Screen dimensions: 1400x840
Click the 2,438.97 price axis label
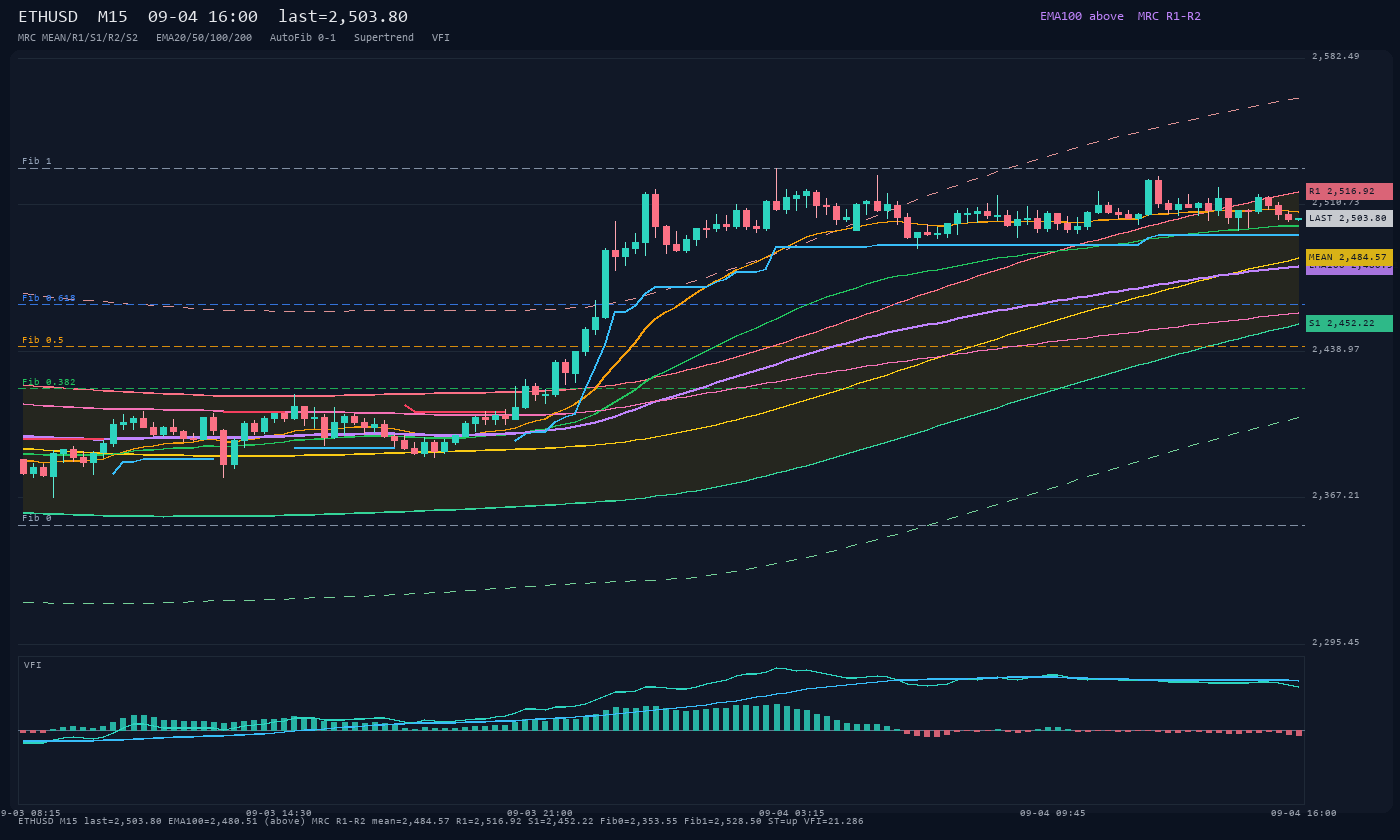click(x=1336, y=349)
